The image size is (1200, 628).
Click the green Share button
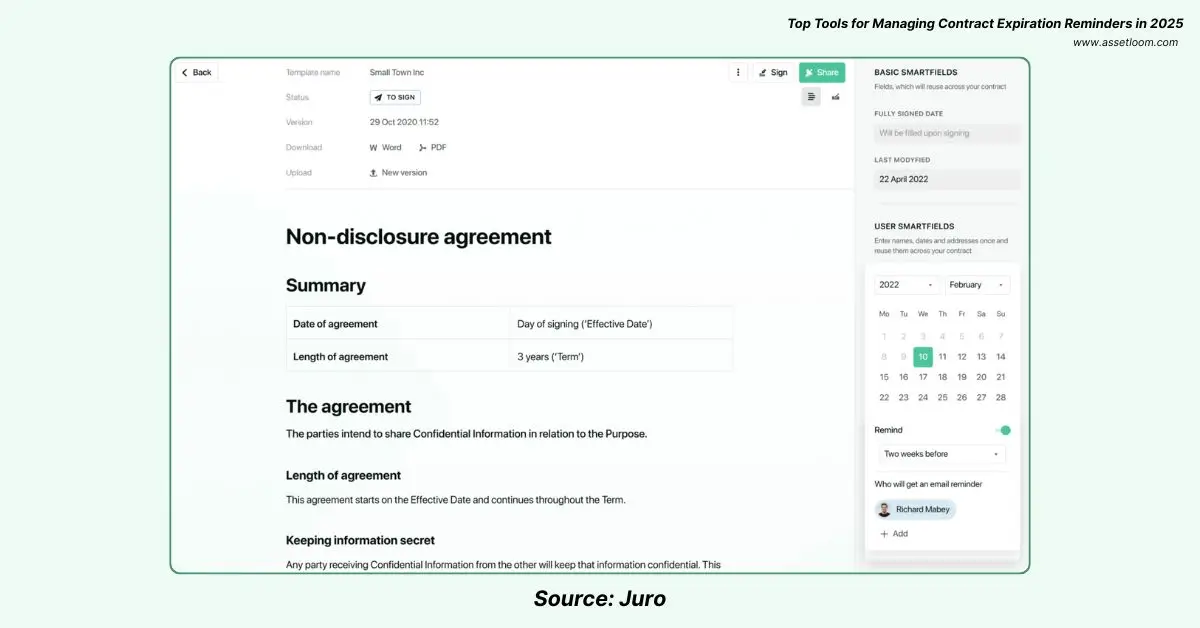(x=821, y=72)
